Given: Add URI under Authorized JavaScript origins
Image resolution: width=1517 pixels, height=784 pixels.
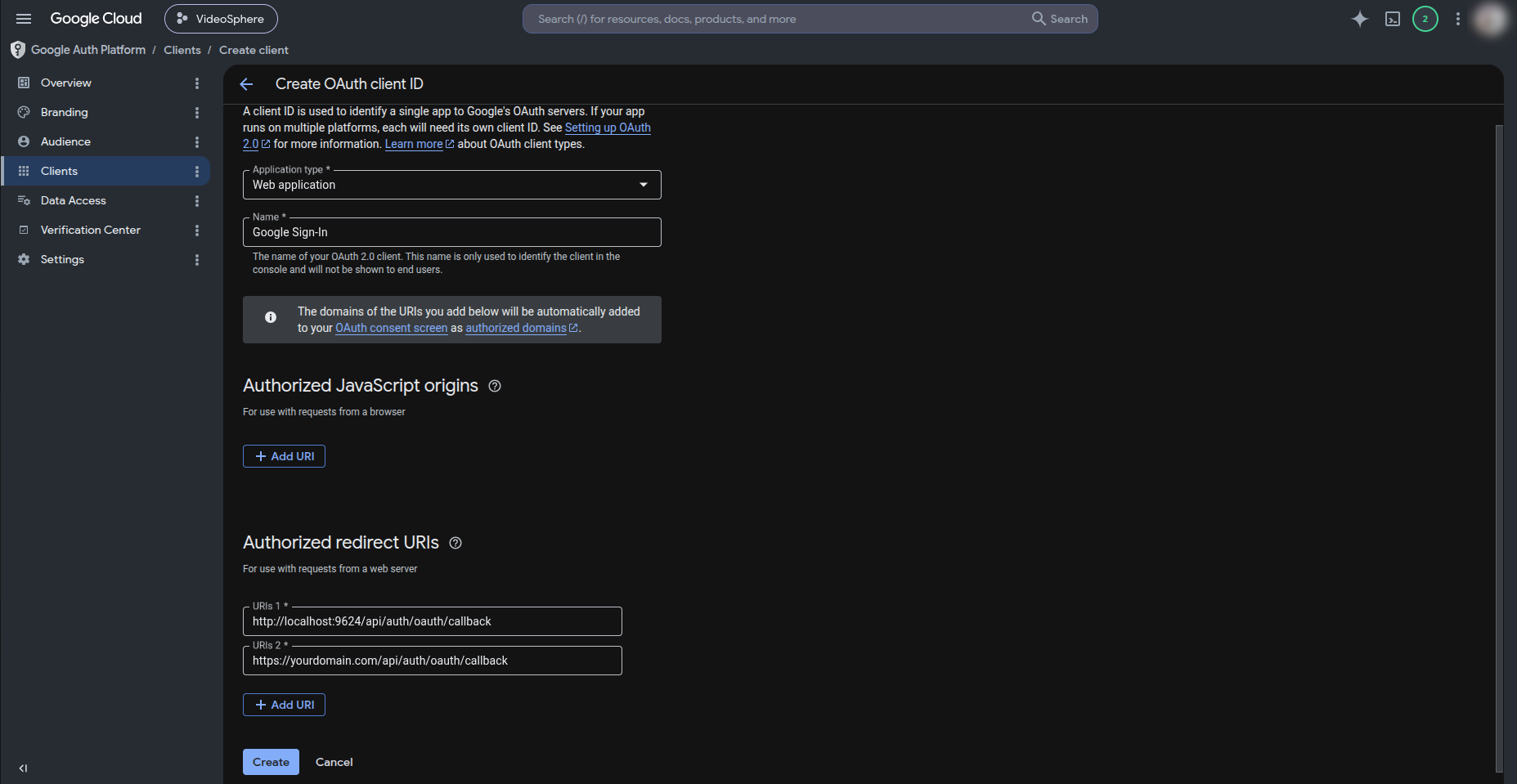Looking at the screenshot, I should tap(284, 456).
